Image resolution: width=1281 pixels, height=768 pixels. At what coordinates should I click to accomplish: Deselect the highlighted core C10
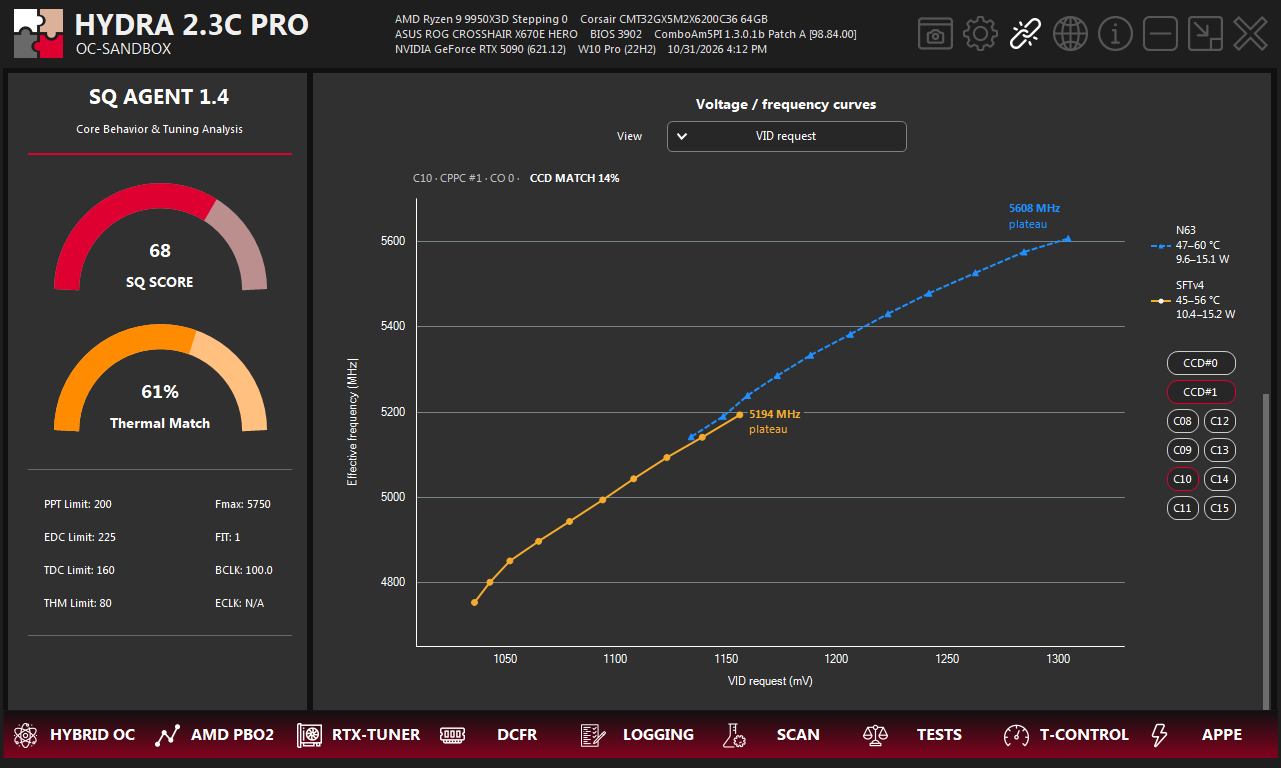[x=1182, y=479]
